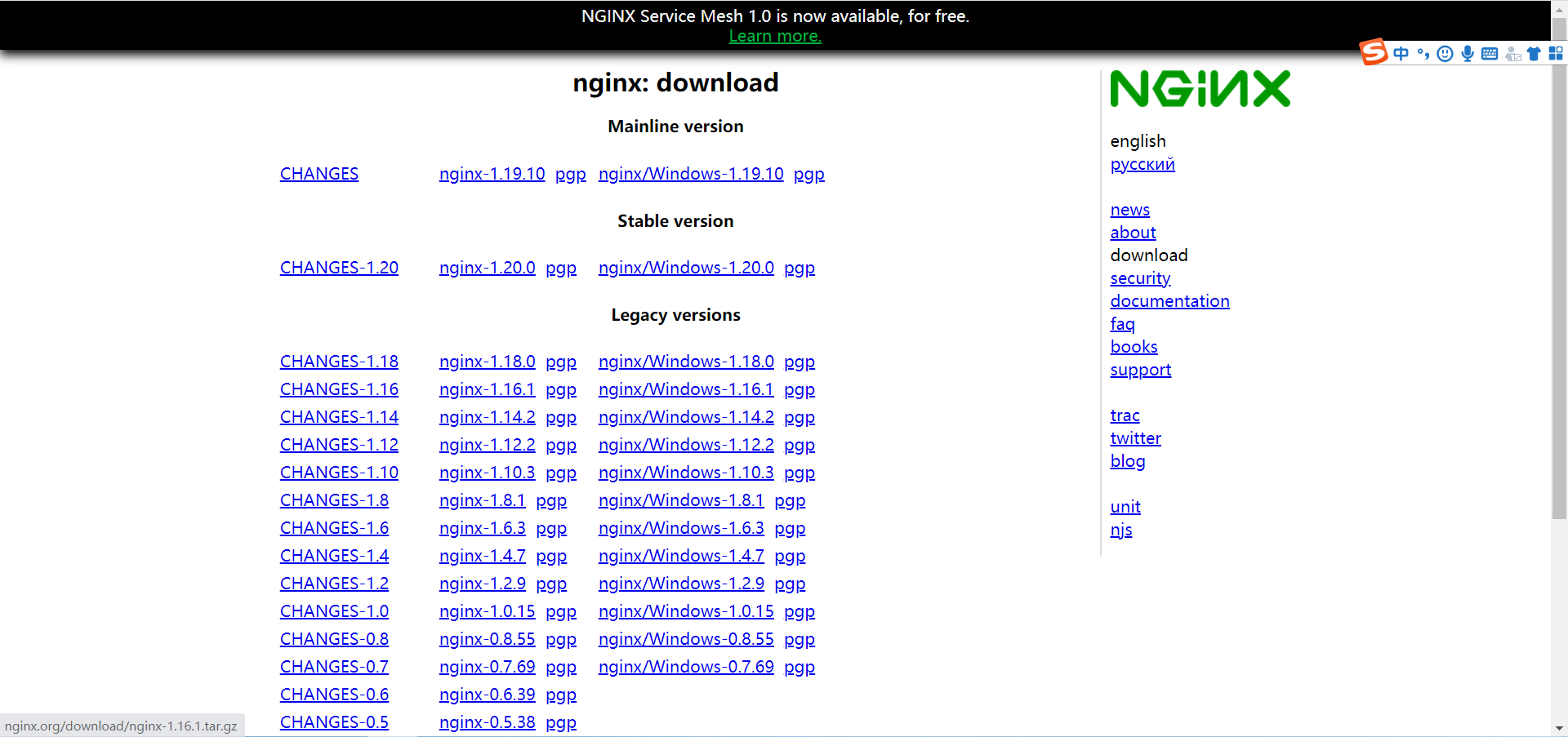This screenshot has height=737, width=1568.
Task: Download nginx-1.2.9
Action: [482, 584]
